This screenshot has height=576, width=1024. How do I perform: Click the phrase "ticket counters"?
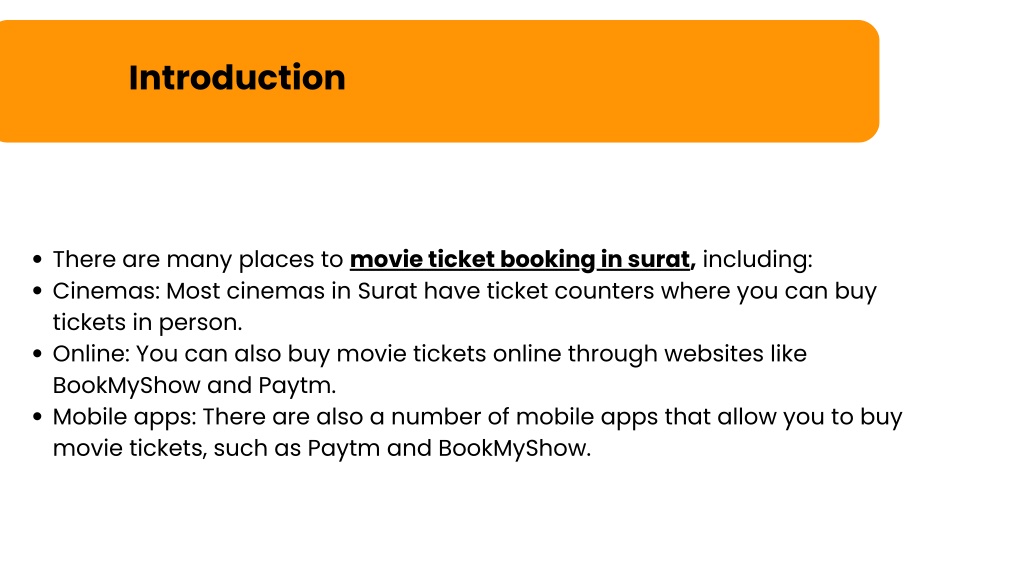coord(570,291)
